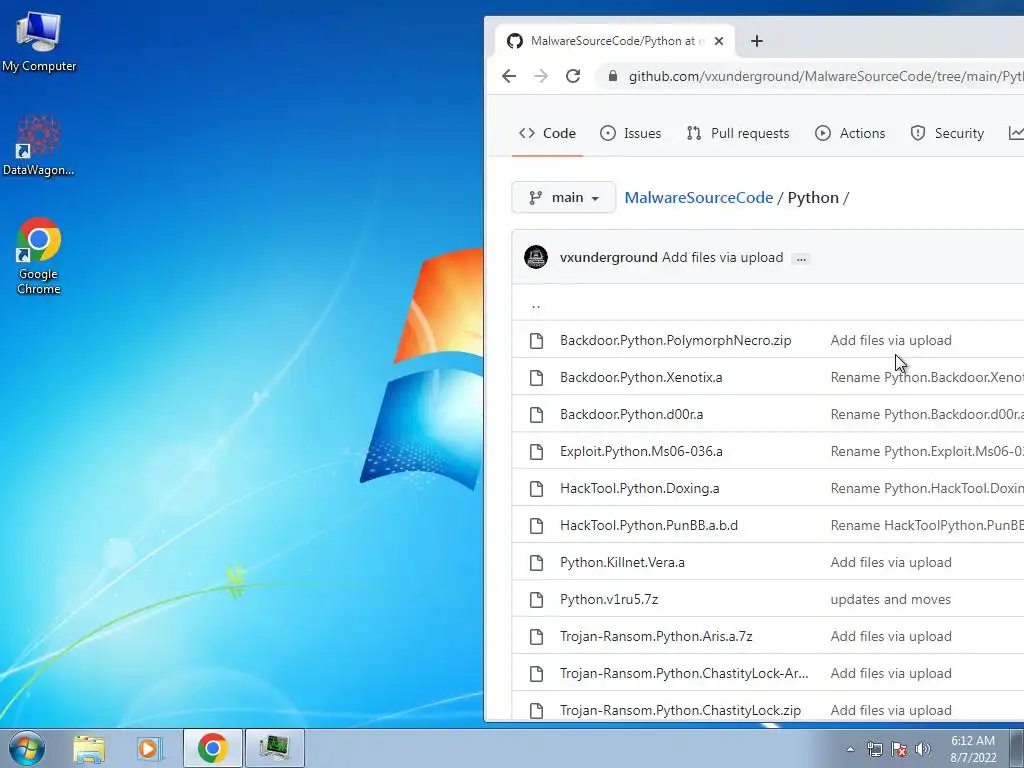This screenshot has height=768, width=1024.
Task: Click file icon beside Exploit.Python.Ms06-036.a
Action: pos(536,451)
